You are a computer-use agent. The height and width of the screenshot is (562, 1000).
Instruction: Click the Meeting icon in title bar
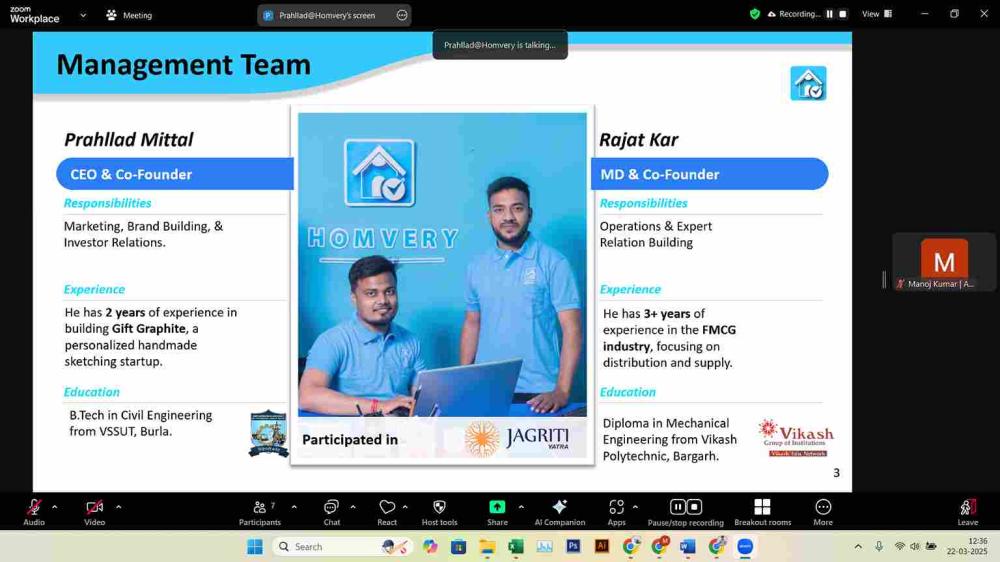[112, 15]
